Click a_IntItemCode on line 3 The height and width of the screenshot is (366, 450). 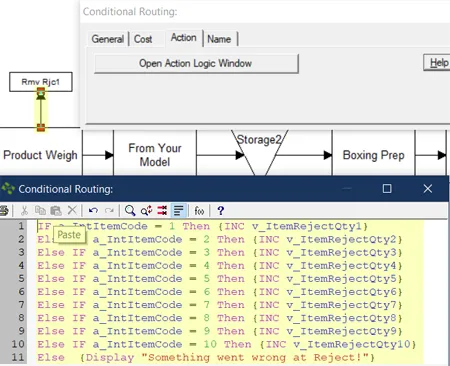click(x=137, y=252)
